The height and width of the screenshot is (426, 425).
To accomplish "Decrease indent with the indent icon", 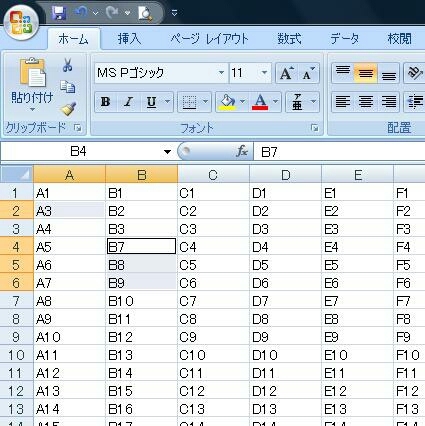I will [x=415, y=102].
